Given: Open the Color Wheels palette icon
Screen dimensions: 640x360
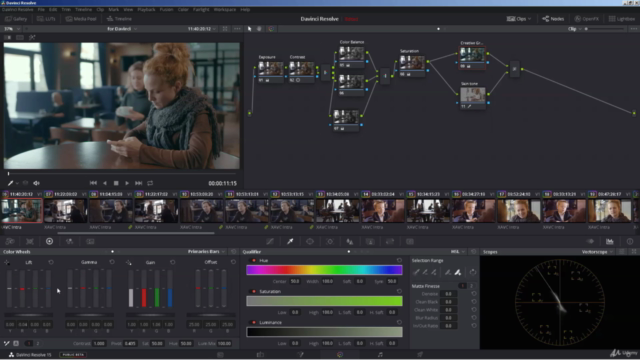Looking at the screenshot, I should [49, 241].
